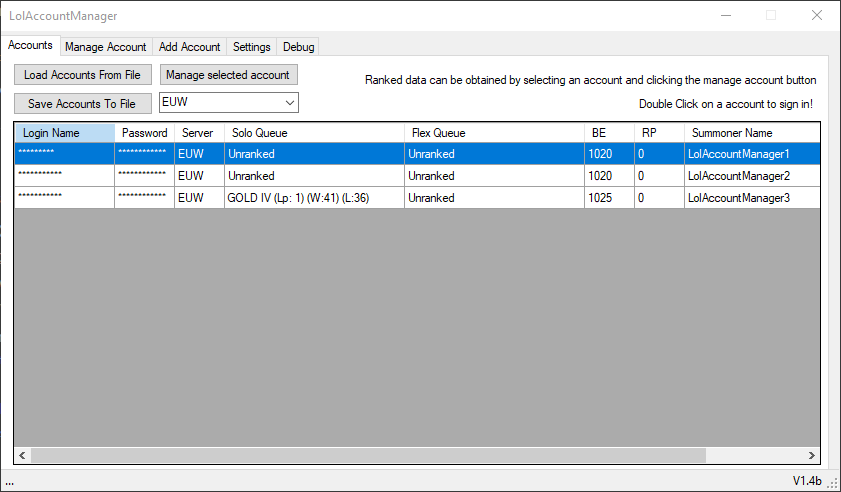The height and width of the screenshot is (492, 841).
Task: Click the 1025 BE value cell
Action: point(609,198)
